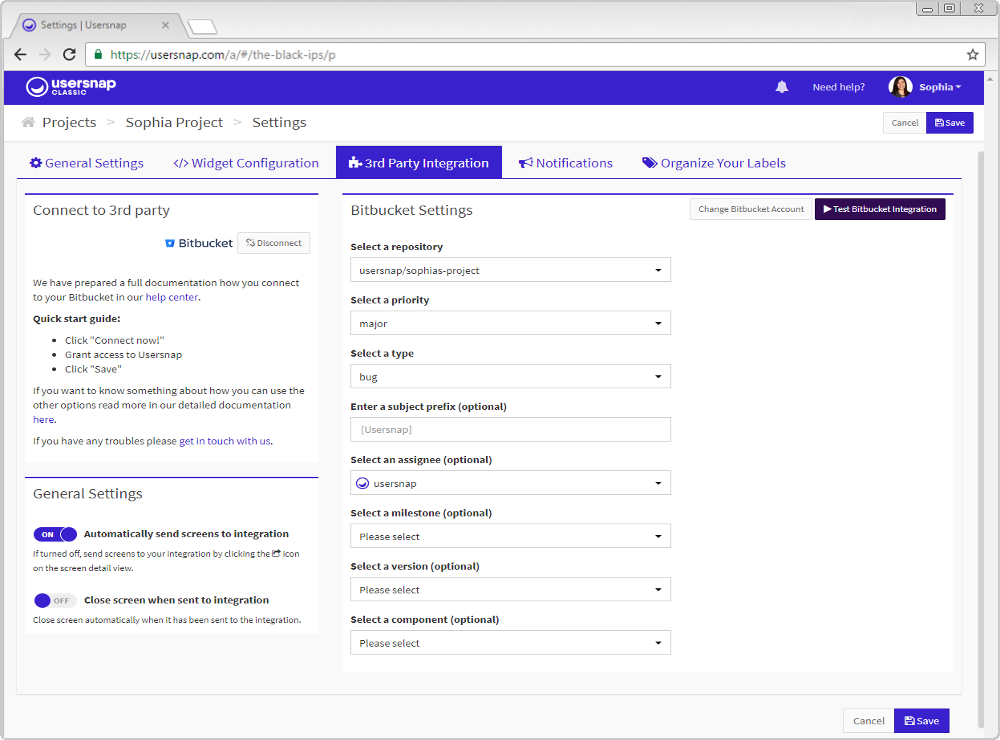
Task: Open the priority dropdown showing major
Action: tap(510, 323)
